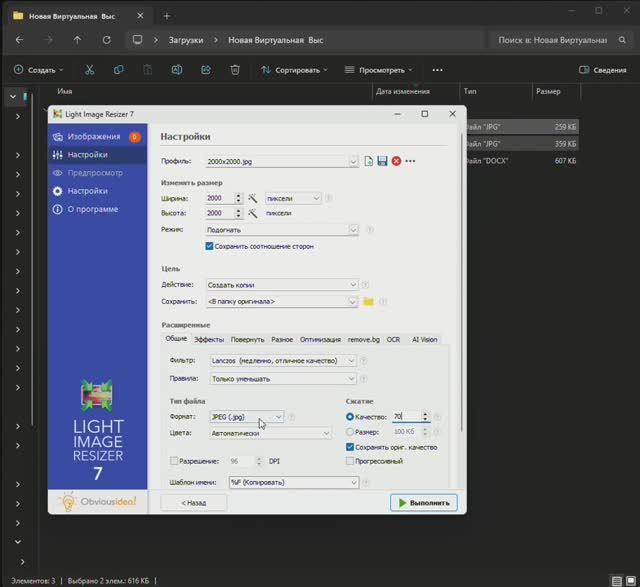
Task: Click help icon beside the Filter dropdown
Action: pos(363,360)
